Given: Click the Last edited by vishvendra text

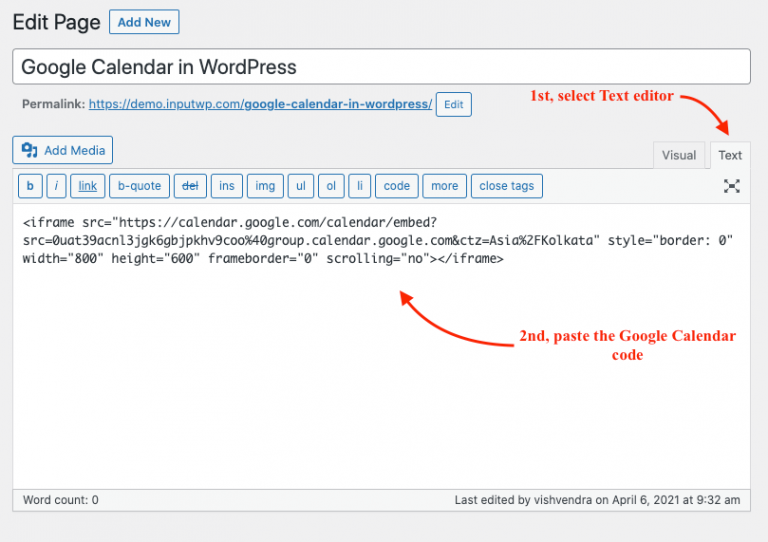Looking at the screenshot, I should click(x=597, y=500).
